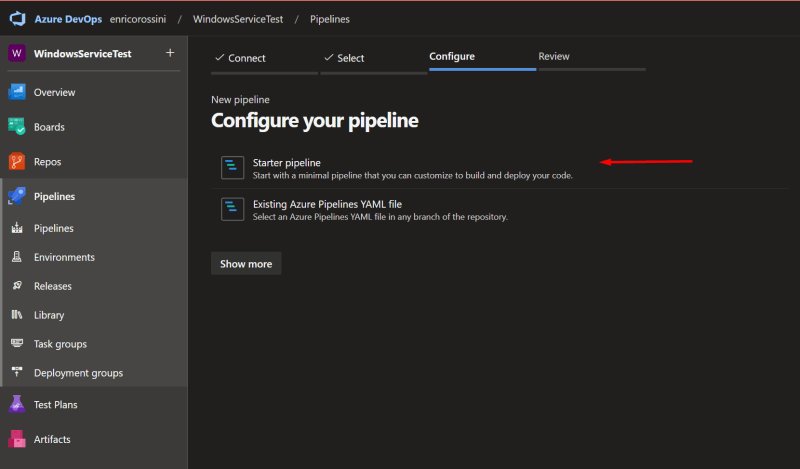Open the Releases rocket icon

pyautogui.click(x=17, y=285)
